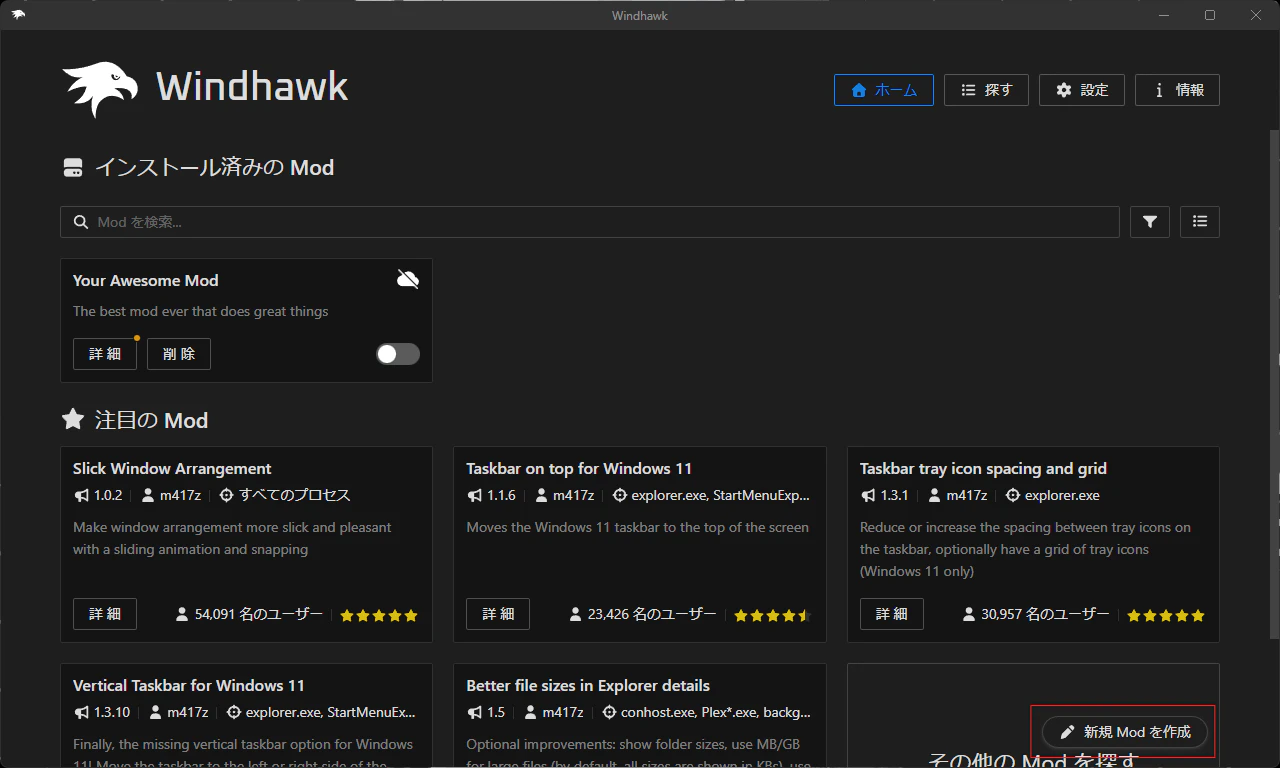Open 詳細 for Your Awesome Mod
This screenshot has width=1280, height=768.
[105, 354]
